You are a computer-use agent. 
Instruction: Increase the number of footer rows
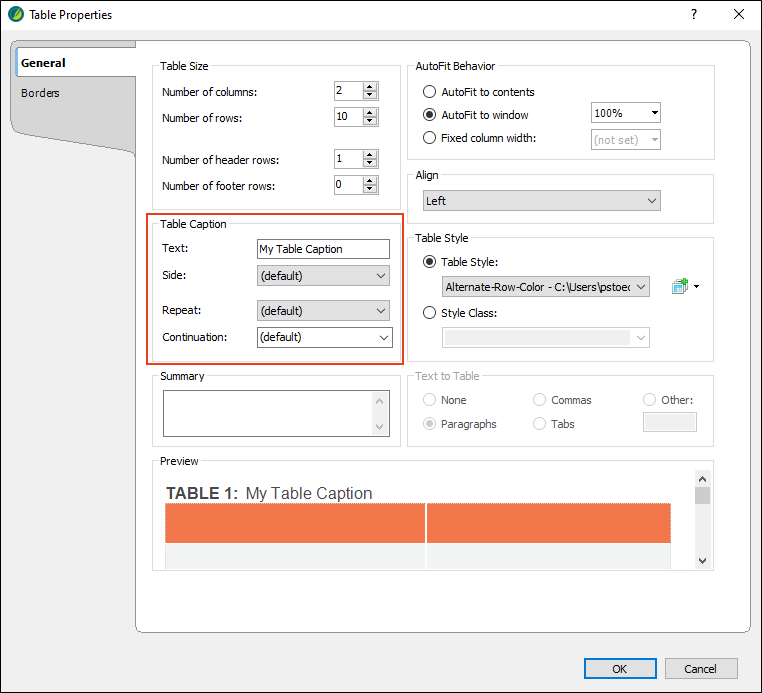370,181
